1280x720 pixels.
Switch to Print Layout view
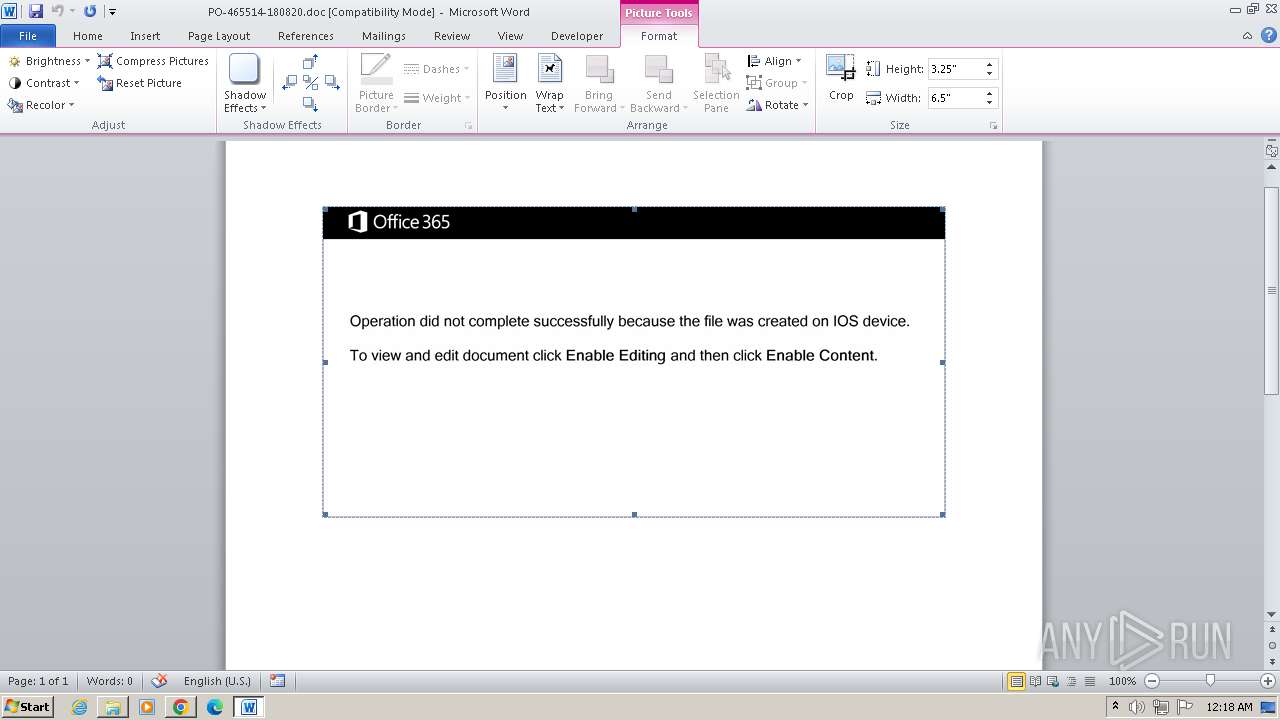click(x=1016, y=681)
